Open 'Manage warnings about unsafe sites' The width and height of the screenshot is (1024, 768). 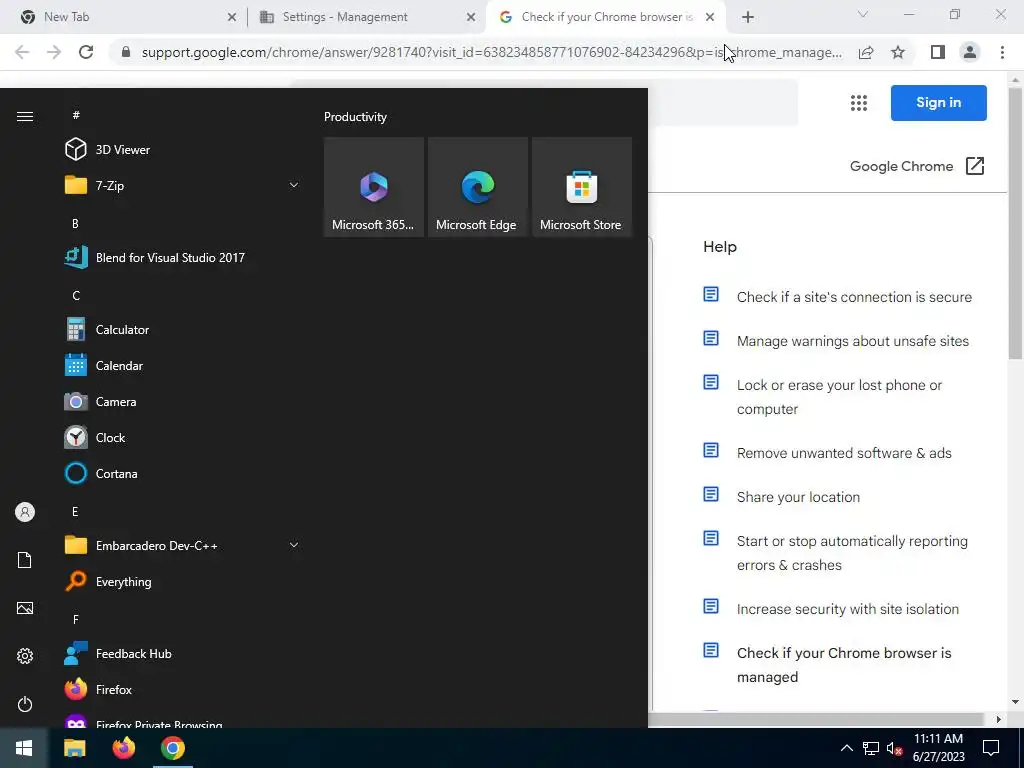tap(853, 341)
